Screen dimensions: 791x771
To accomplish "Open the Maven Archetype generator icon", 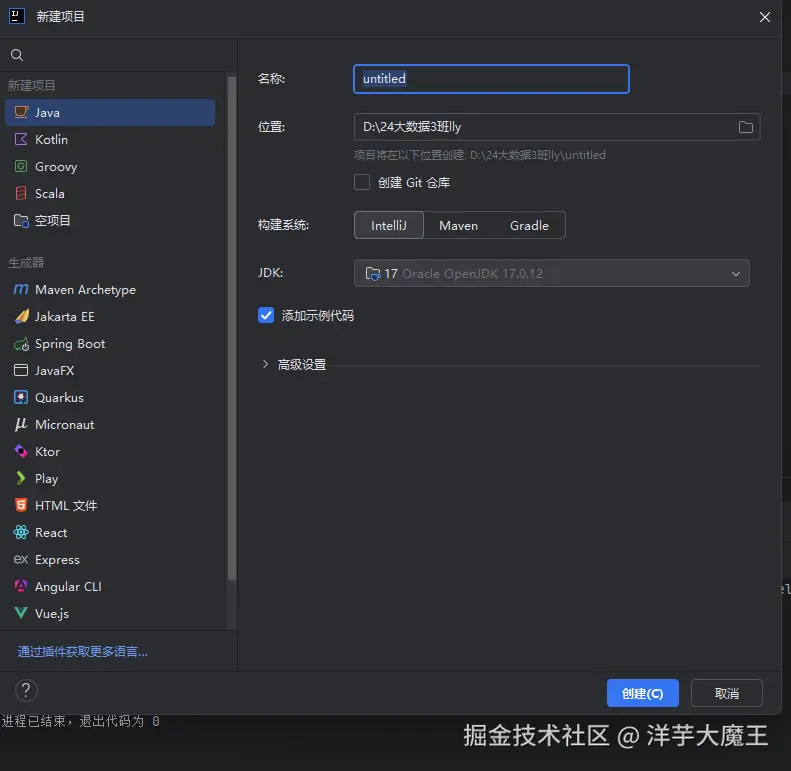I will [21, 289].
